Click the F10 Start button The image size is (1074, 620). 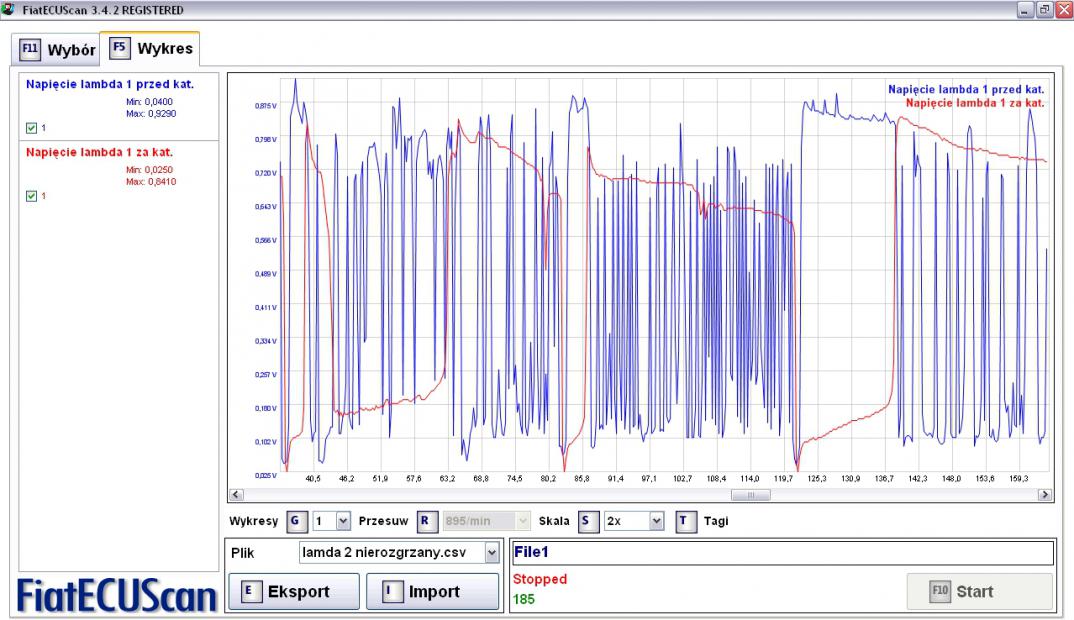[x=979, y=591]
